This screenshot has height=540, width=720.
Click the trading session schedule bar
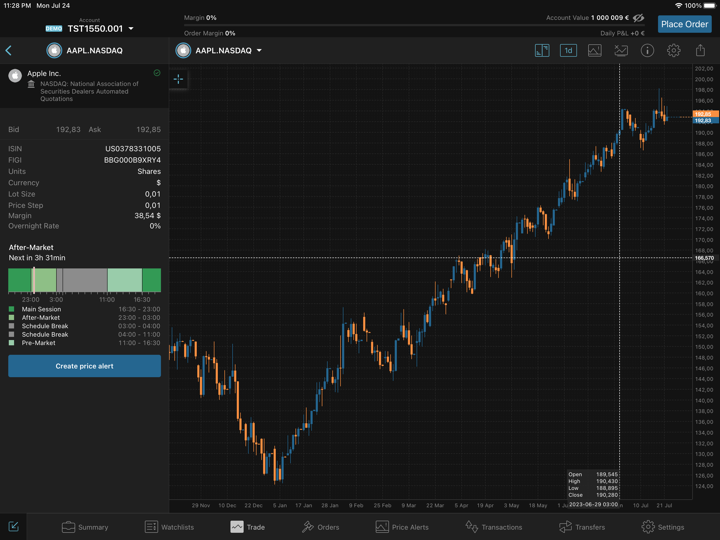pyautogui.click(x=84, y=280)
